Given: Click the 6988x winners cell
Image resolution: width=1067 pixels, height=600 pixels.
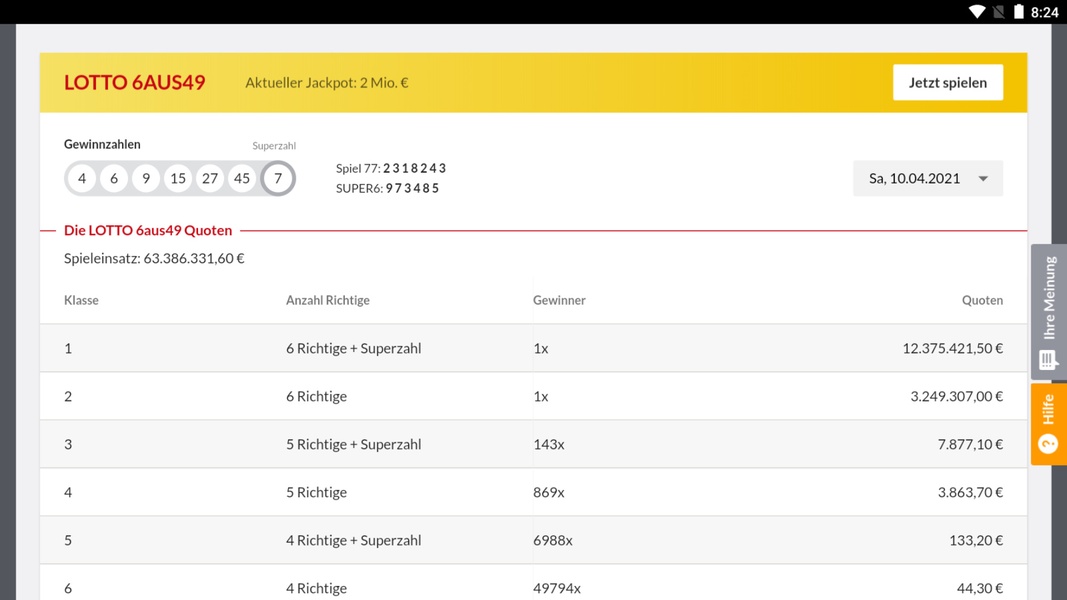Looking at the screenshot, I should tap(553, 540).
